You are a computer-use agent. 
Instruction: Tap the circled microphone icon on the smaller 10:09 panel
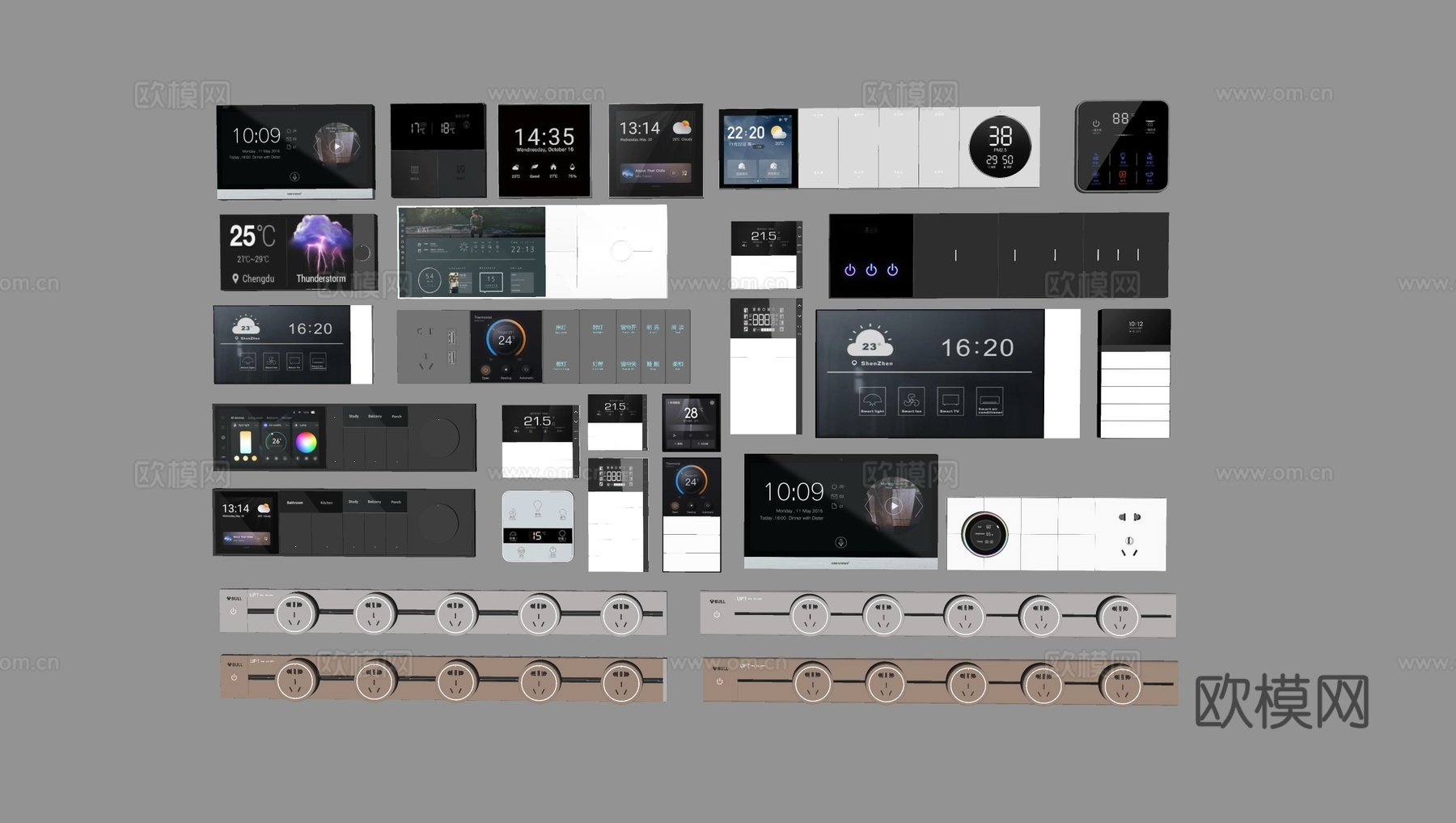tap(294, 176)
